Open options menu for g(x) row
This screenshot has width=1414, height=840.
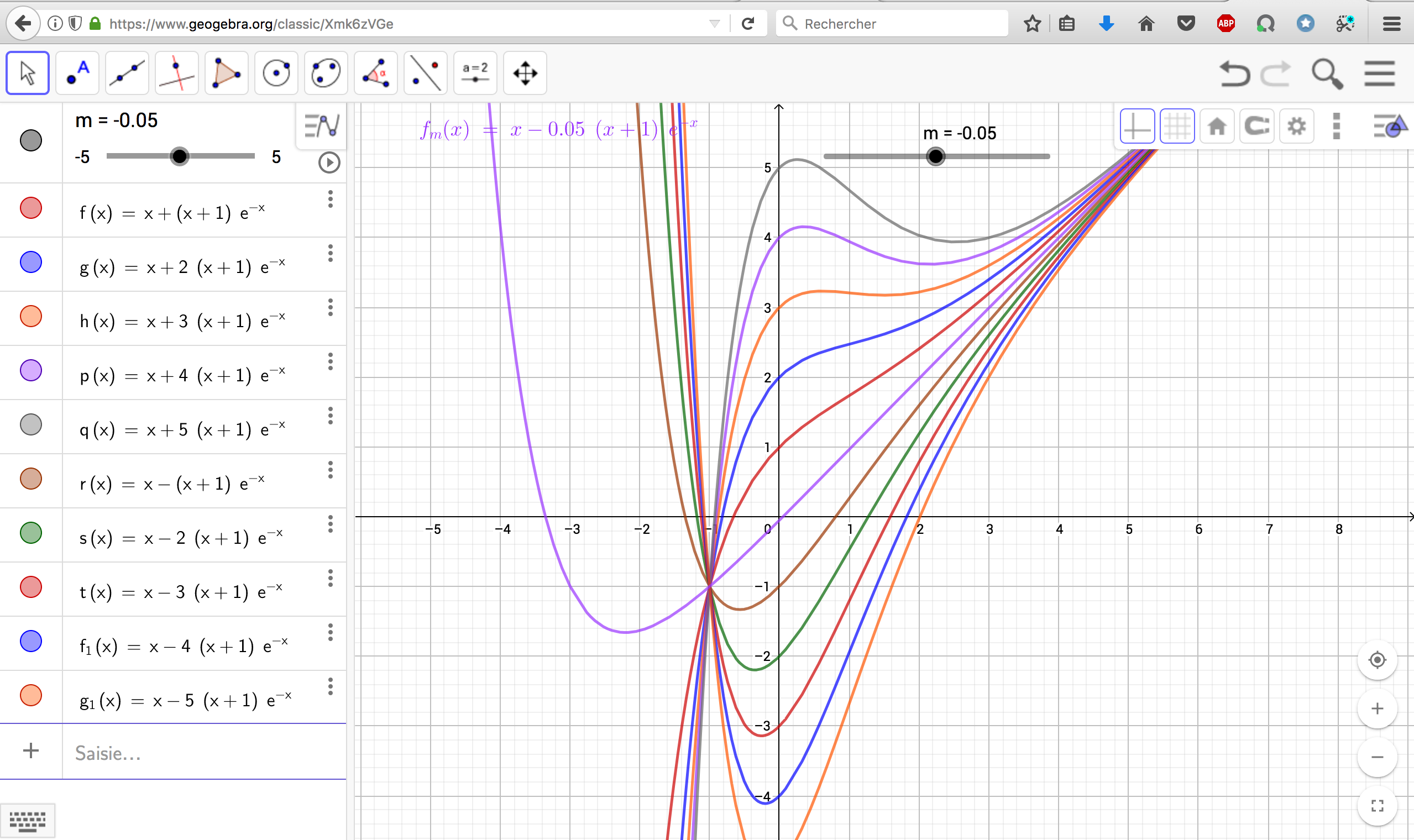tap(331, 253)
